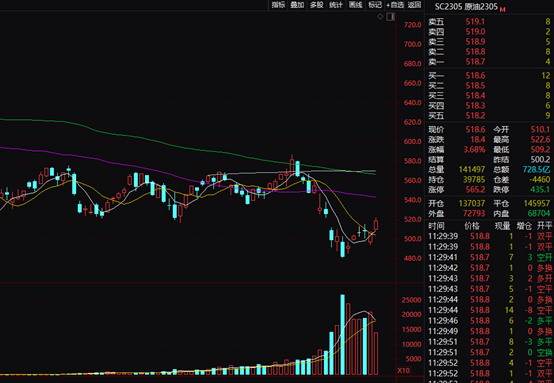Click the 开仓 value 137037

tap(472, 204)
